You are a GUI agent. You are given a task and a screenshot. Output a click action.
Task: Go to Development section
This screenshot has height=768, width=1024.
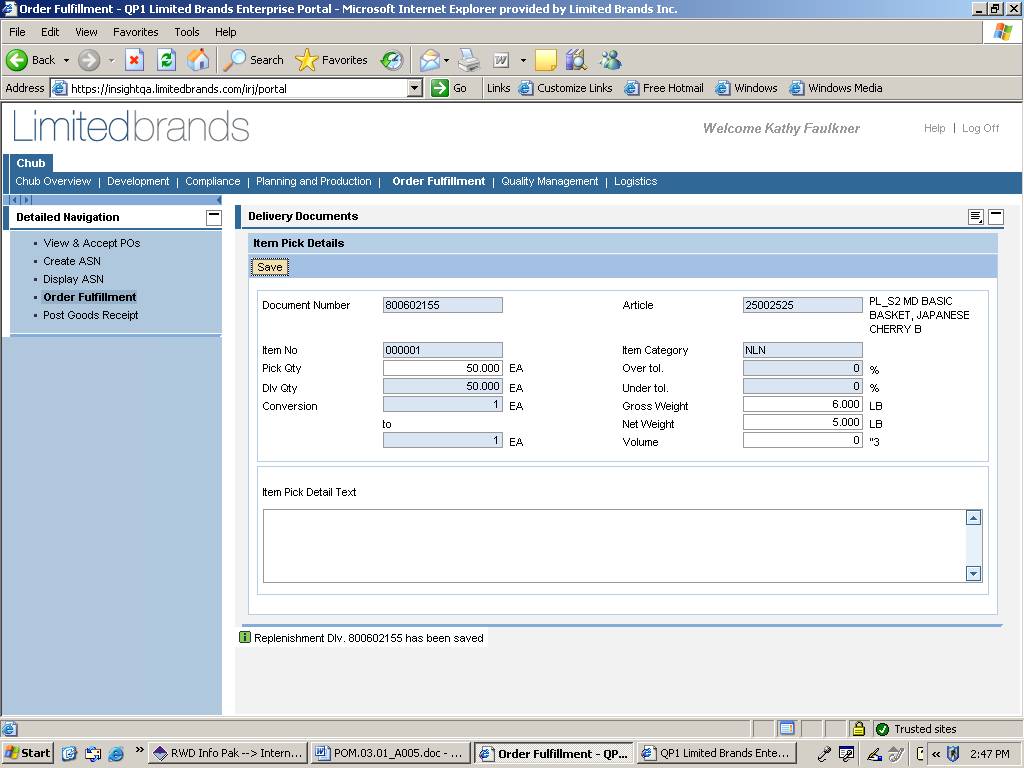(x=138, y=182)
